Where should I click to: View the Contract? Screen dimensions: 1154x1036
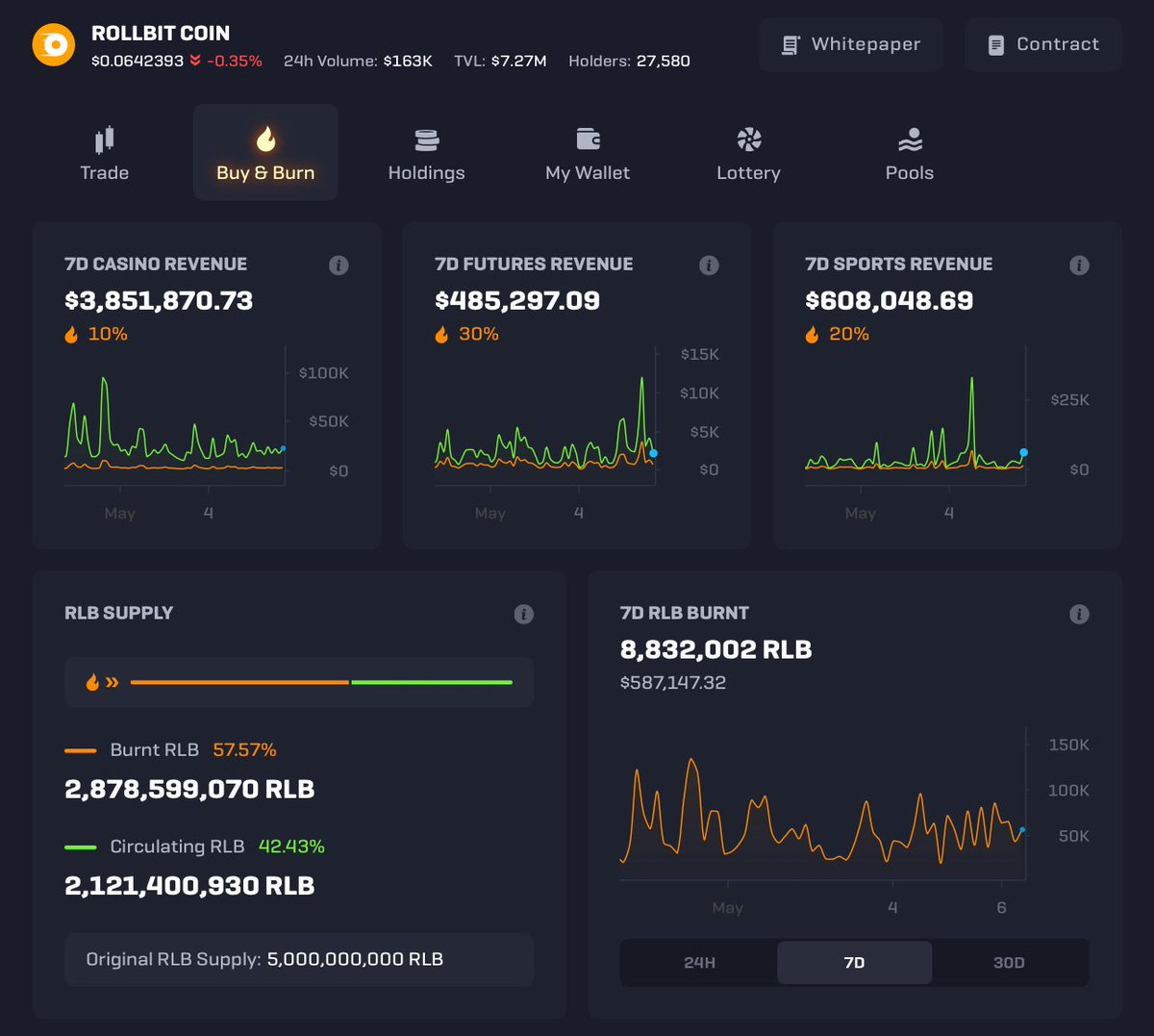coord(1042,44)
